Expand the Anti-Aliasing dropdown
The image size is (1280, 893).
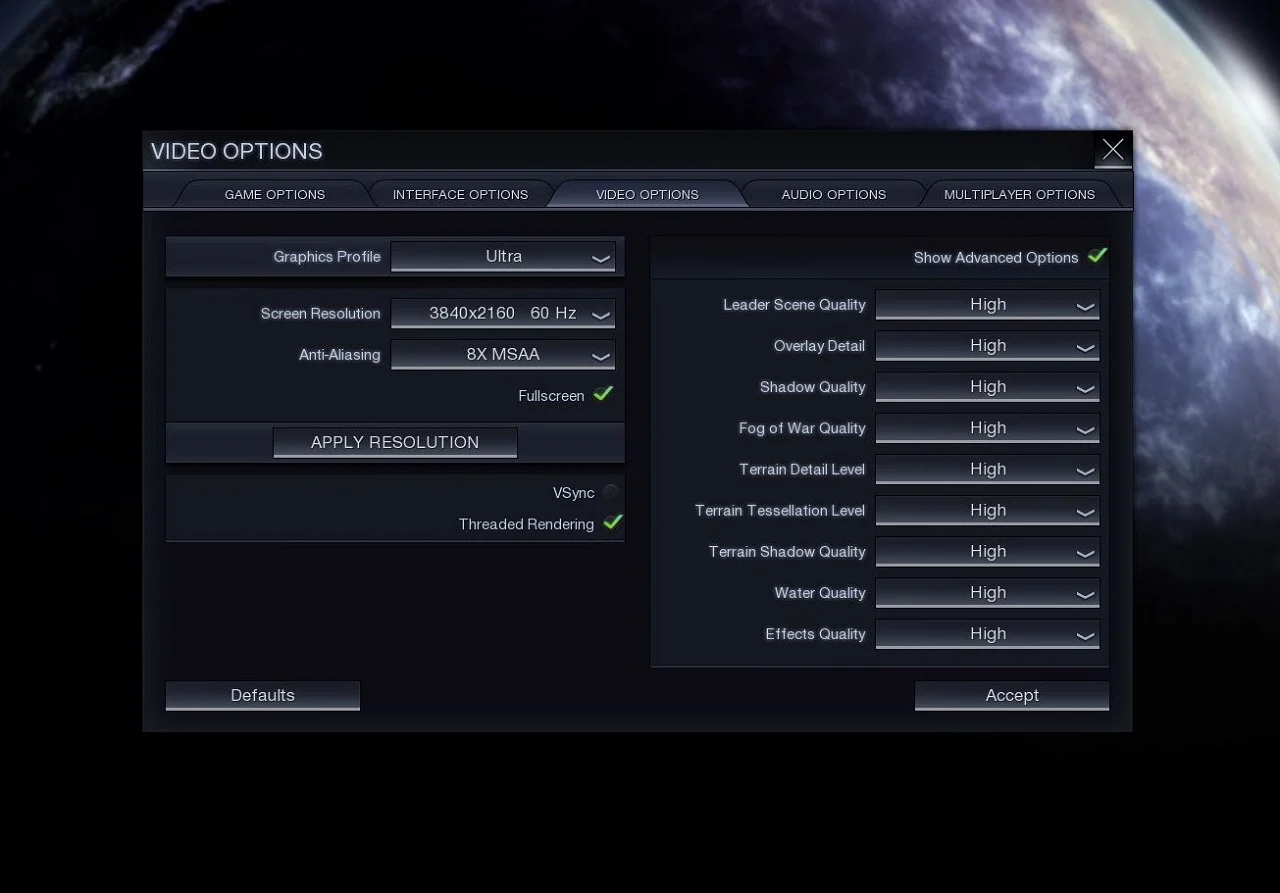(503, 355)
